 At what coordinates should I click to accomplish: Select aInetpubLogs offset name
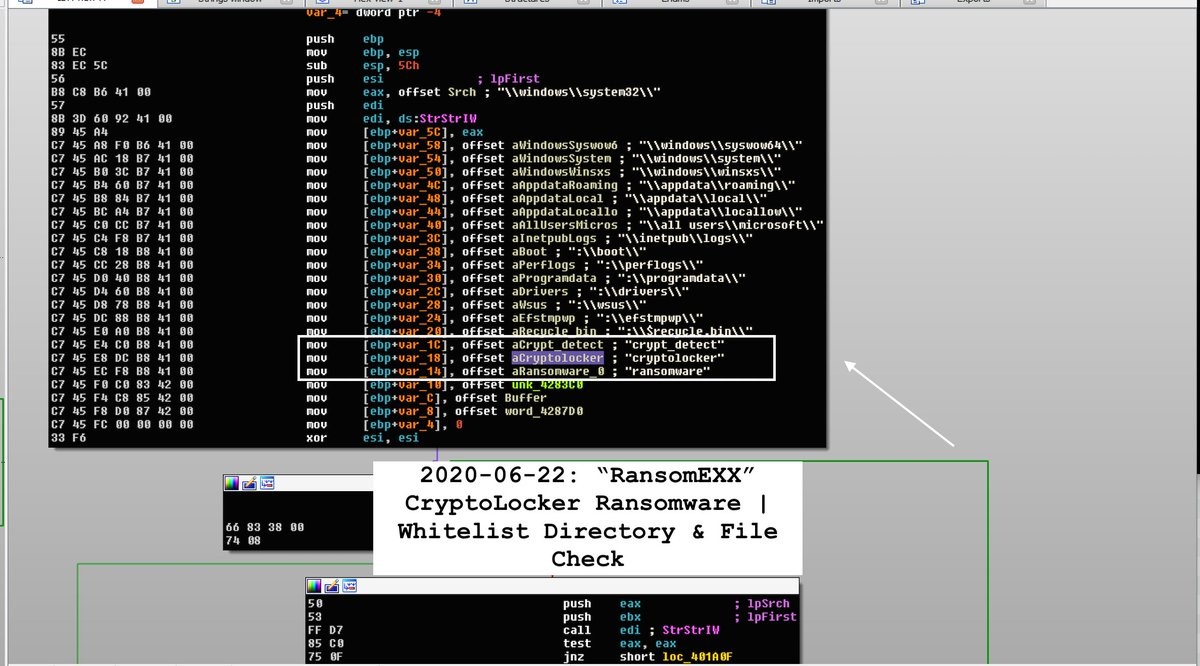tap(554, 239)
